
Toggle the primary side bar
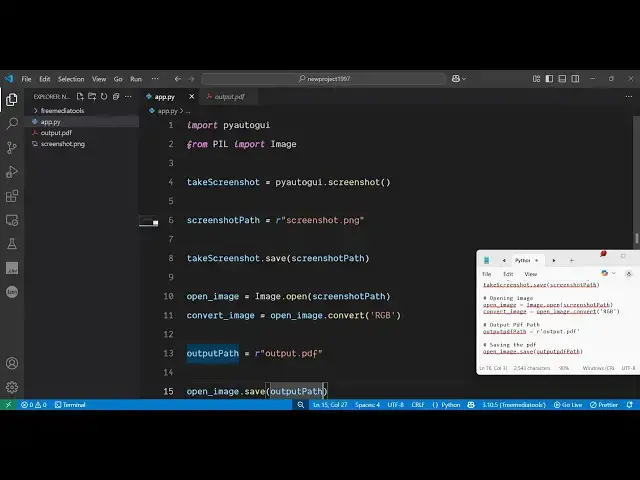click(x=549, y=79)
